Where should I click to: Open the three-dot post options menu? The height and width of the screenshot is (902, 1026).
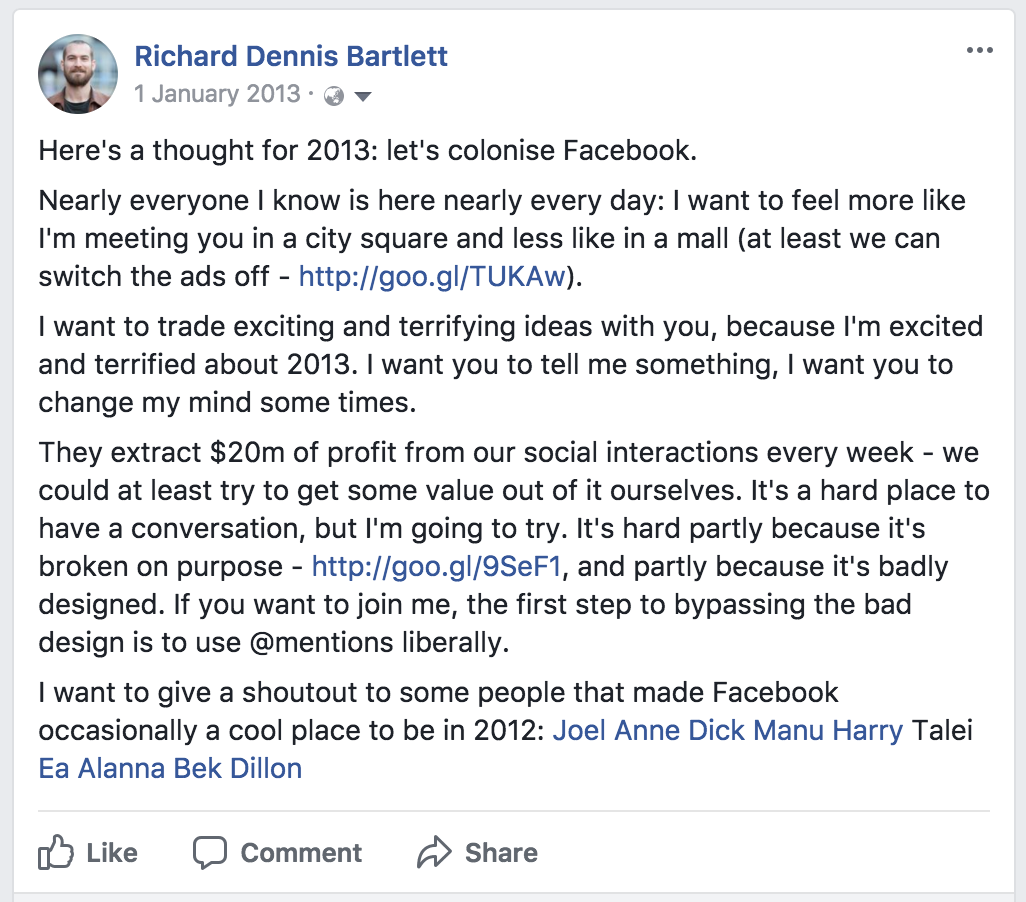tap(980, 52)
